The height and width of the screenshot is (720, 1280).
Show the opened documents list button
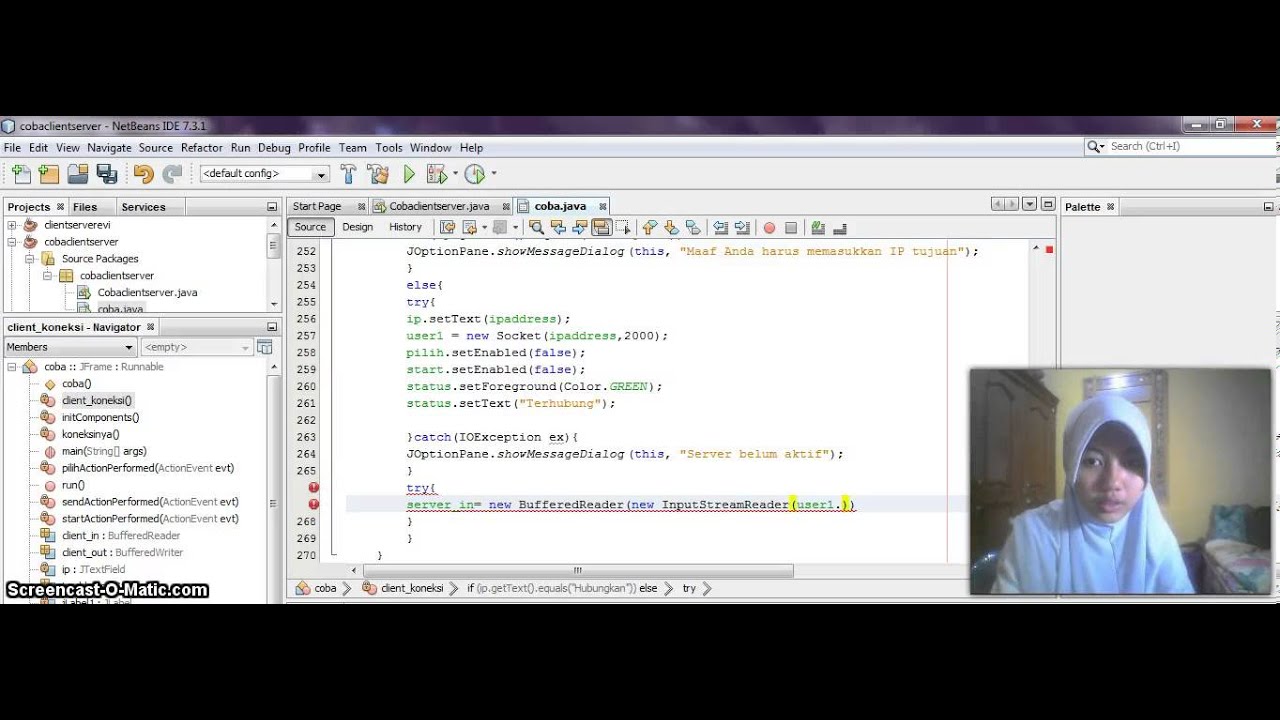(1029, 204)
